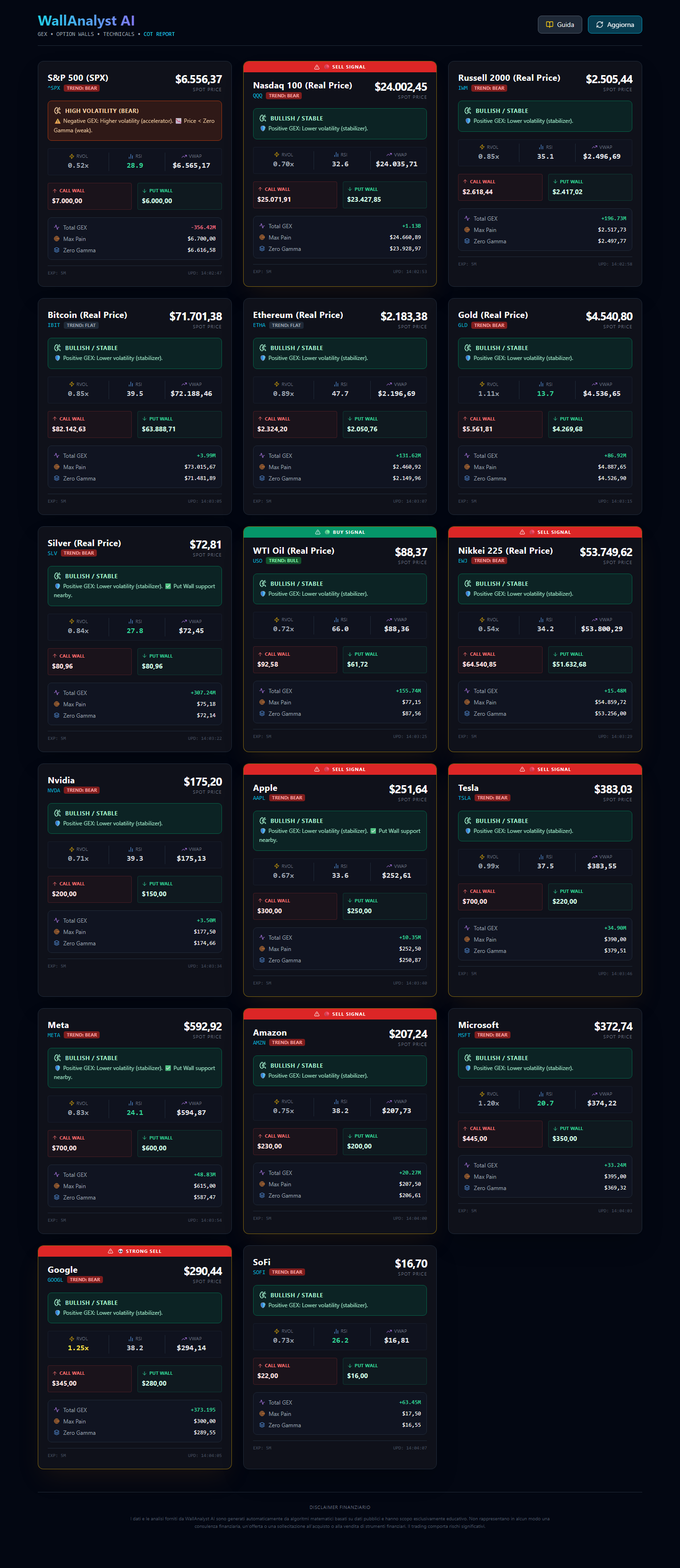Click the refresh arrows icon in Aggiorna
This screenshot has height=1568, width=680.
(x=600, y=25)
